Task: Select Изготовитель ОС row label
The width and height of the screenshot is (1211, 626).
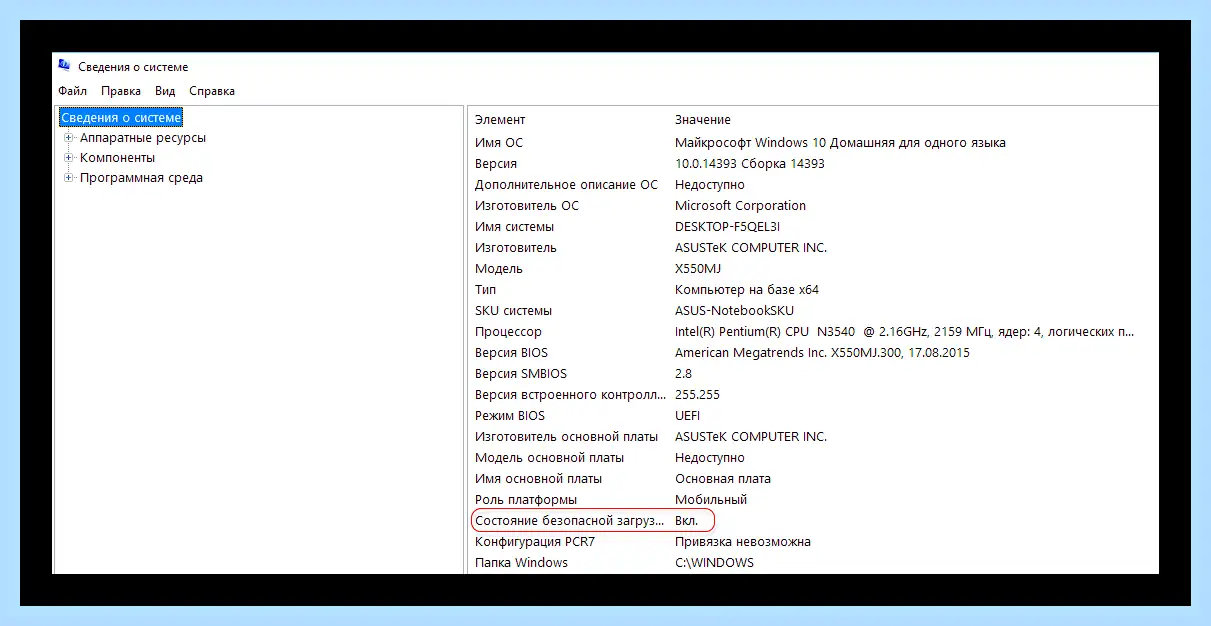Action: [527, 206]
